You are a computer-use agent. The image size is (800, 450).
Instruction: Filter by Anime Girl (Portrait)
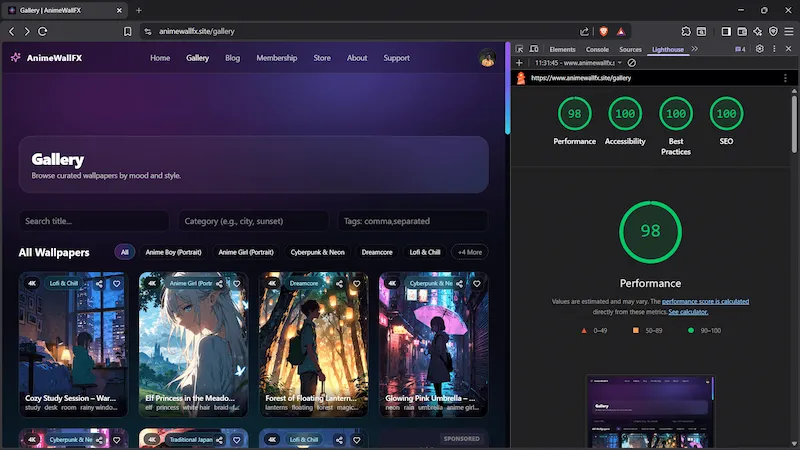[x=246, y=252]
